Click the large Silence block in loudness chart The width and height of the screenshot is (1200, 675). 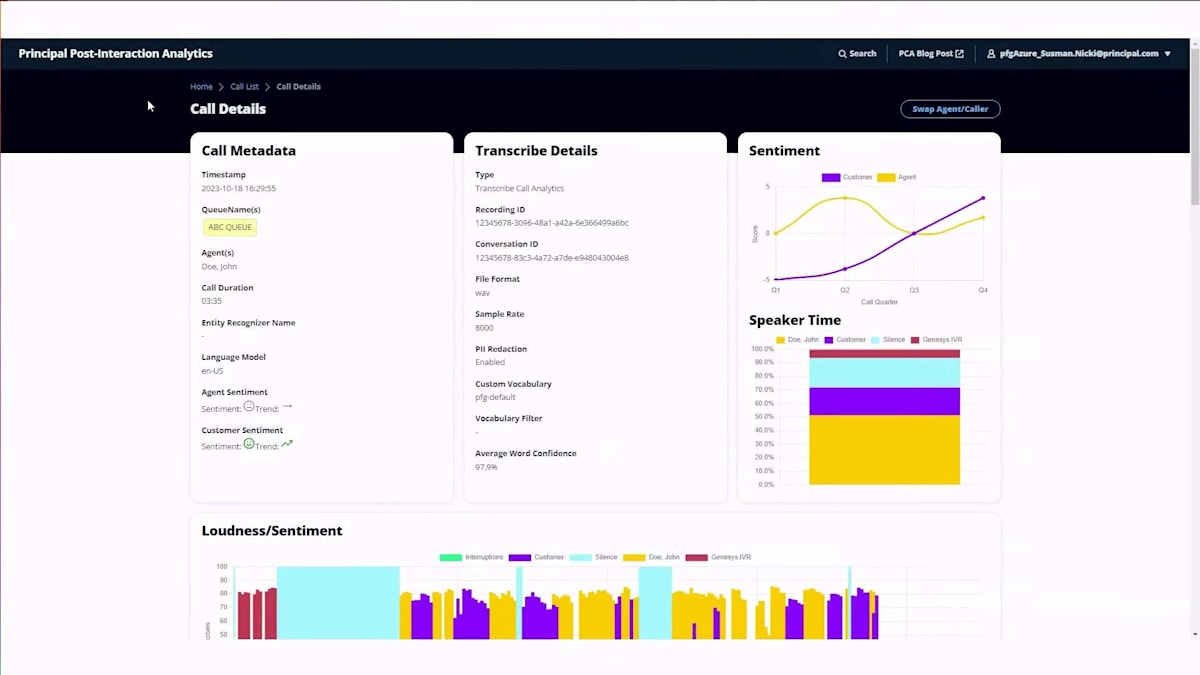coord(338,603)
